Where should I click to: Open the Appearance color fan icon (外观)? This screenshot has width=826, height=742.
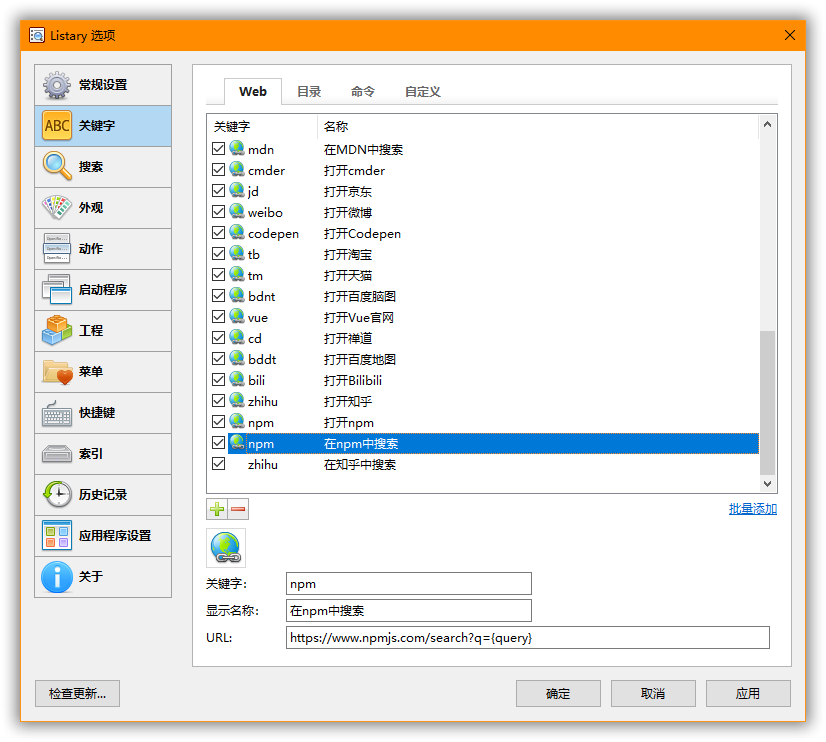[57, 207]
